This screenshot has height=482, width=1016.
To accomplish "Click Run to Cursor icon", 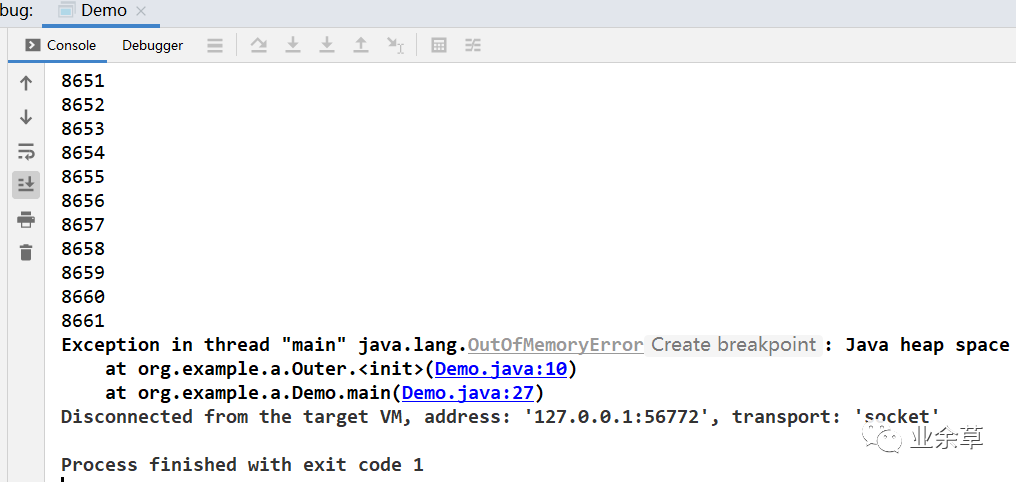I will [395, 45].
